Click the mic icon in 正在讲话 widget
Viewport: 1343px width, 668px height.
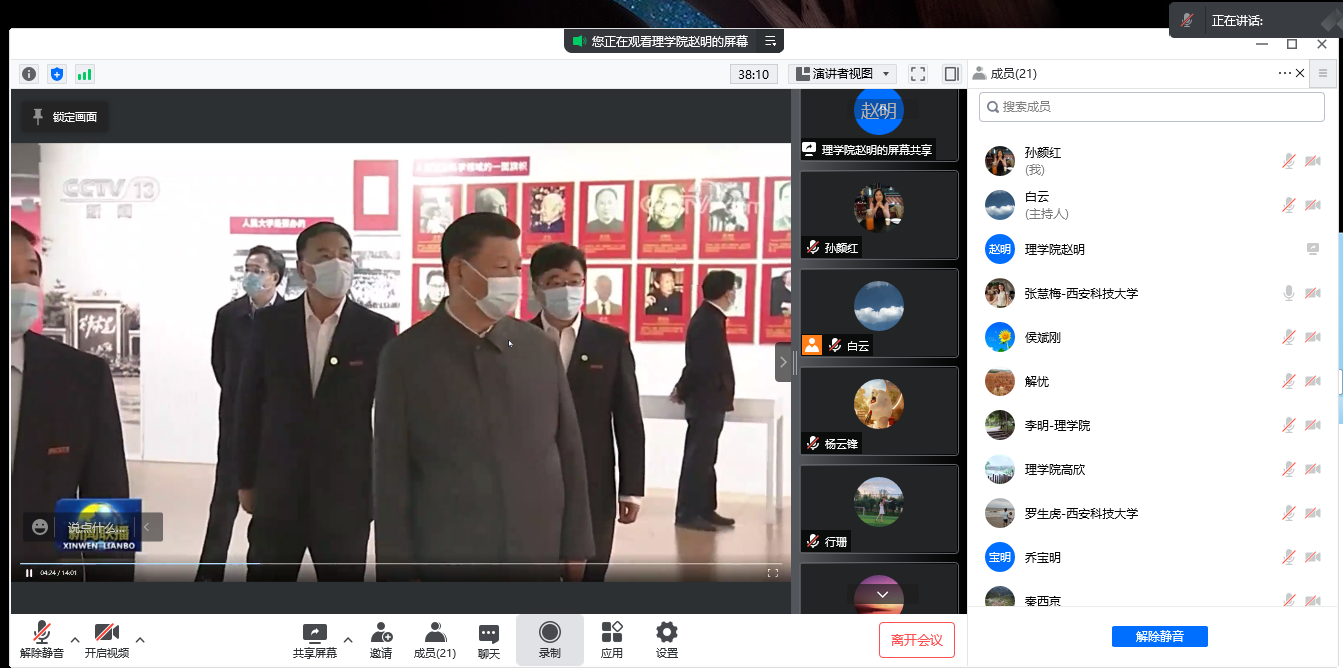[1187, 20]
